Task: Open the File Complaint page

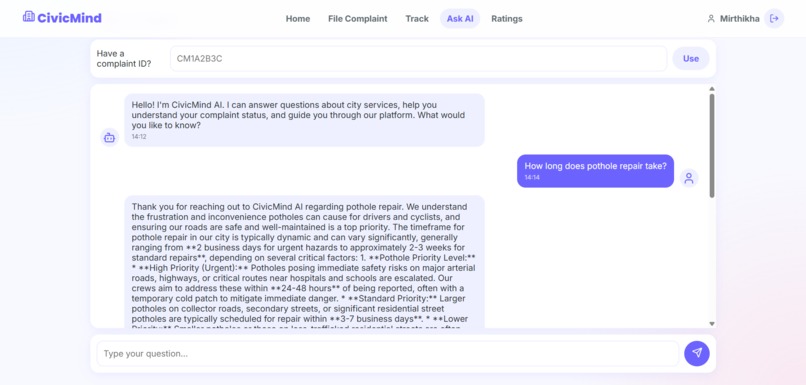Action: click(358, 19)
